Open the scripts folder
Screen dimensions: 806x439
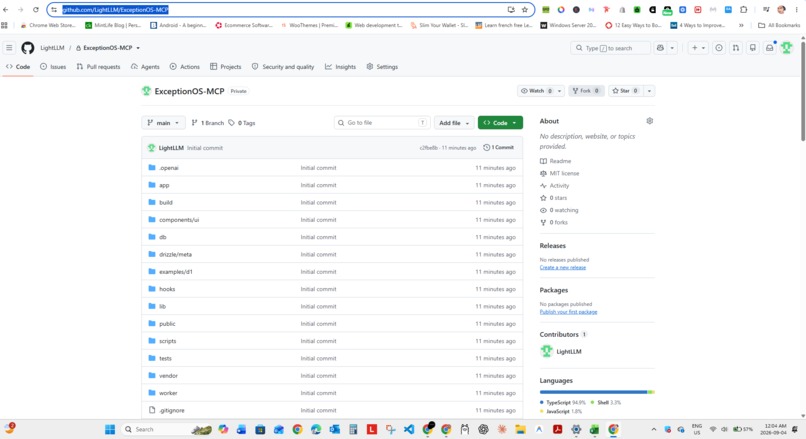click(x=168, y=341)
